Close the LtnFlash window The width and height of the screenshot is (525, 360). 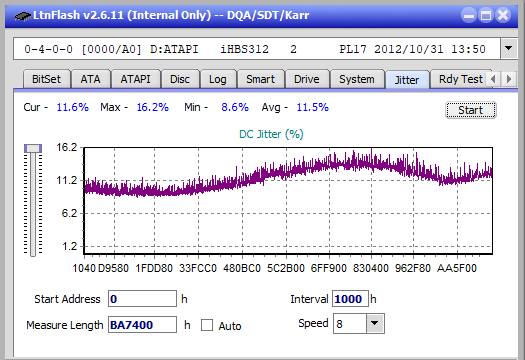pos(503,15)
